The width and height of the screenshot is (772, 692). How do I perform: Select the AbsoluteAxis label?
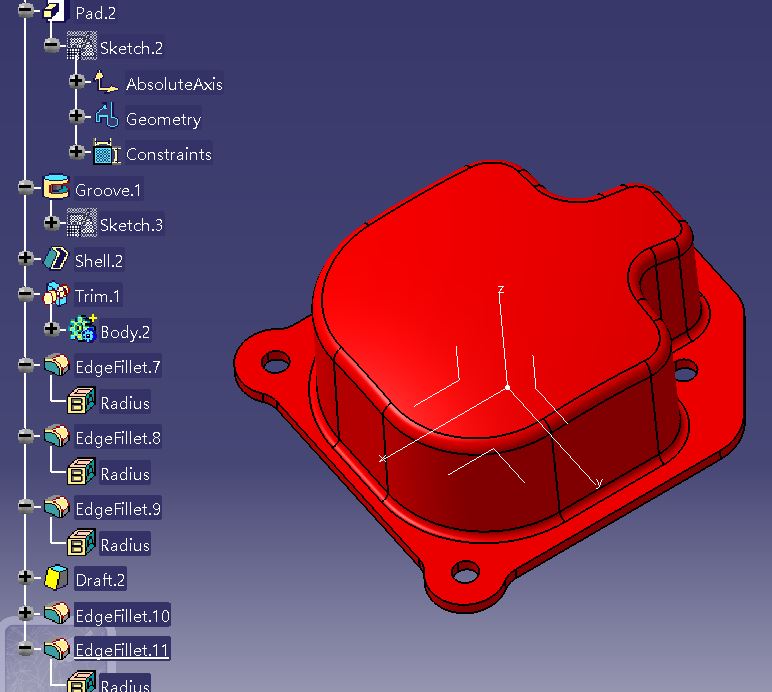174,84
